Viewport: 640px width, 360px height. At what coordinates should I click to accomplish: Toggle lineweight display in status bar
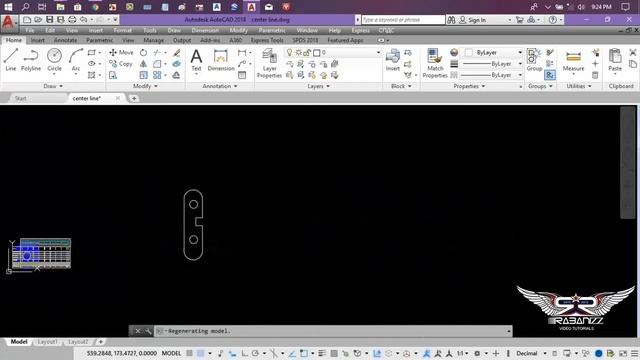click(x=322, y=353)
